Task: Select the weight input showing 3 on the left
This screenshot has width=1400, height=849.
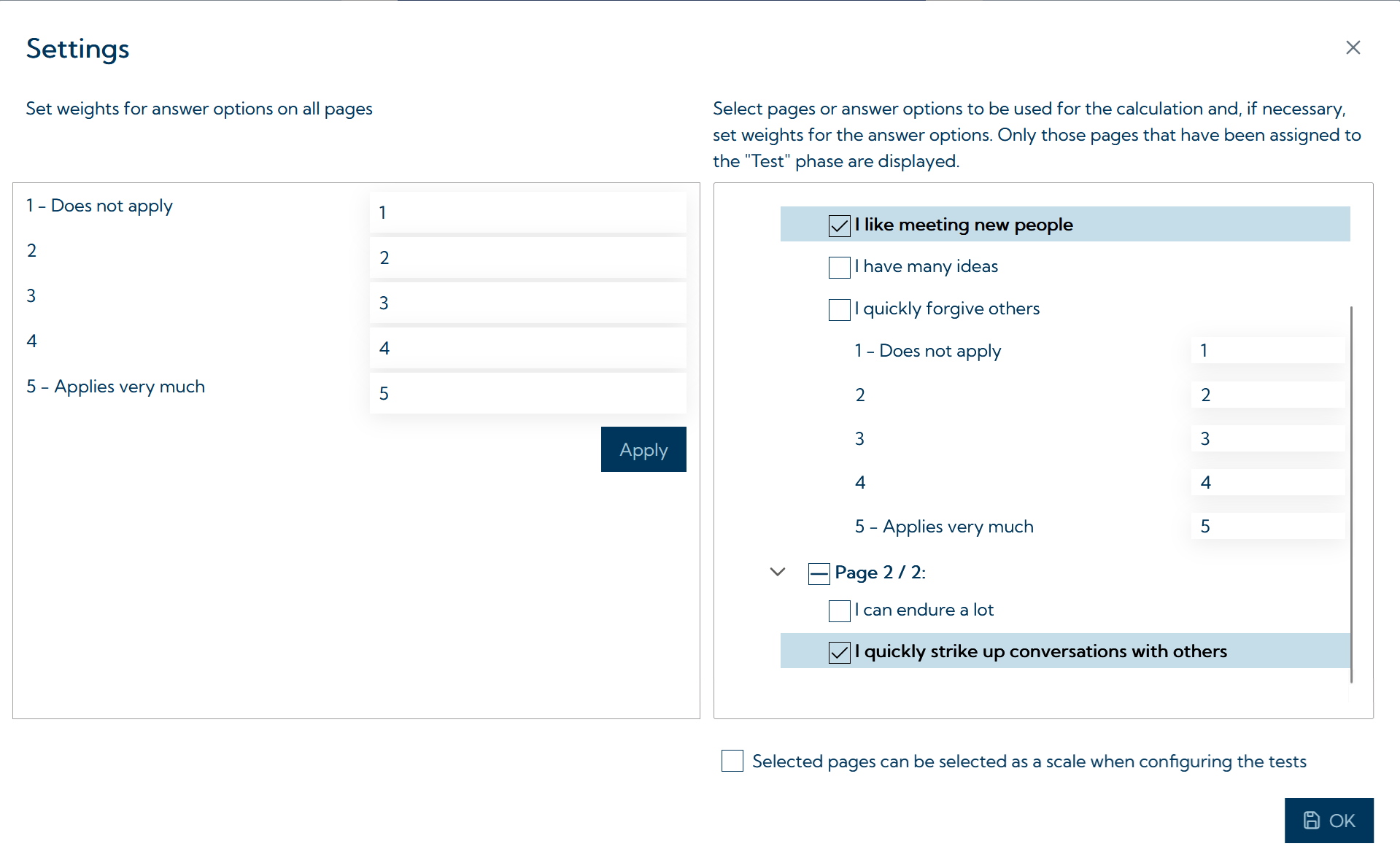Action: coord(527,303)
